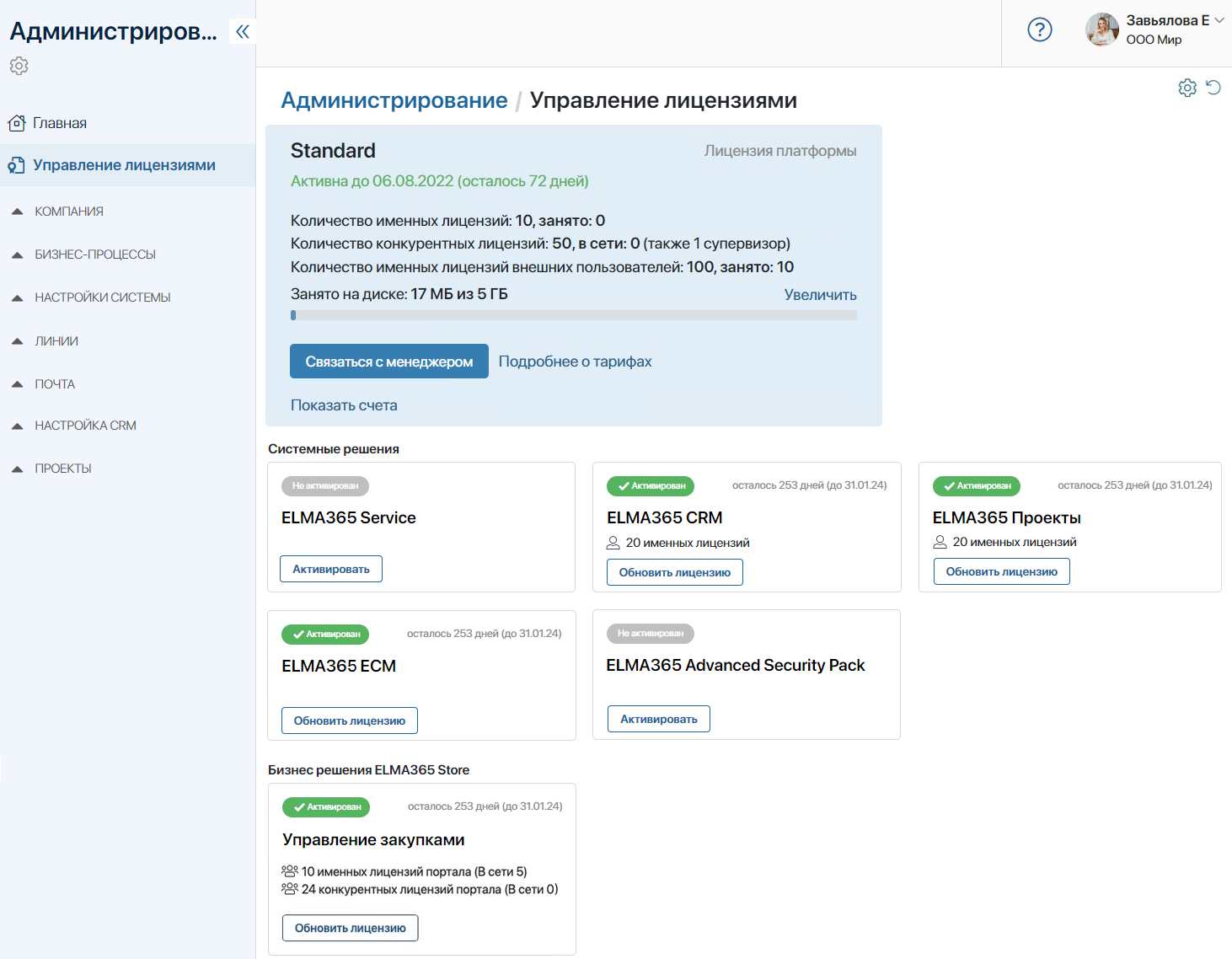Image resolution: width=1232 pixels, height=959 pixels.
Task: Click the ООО Мир company name
Action: [x=1154, y=40]
